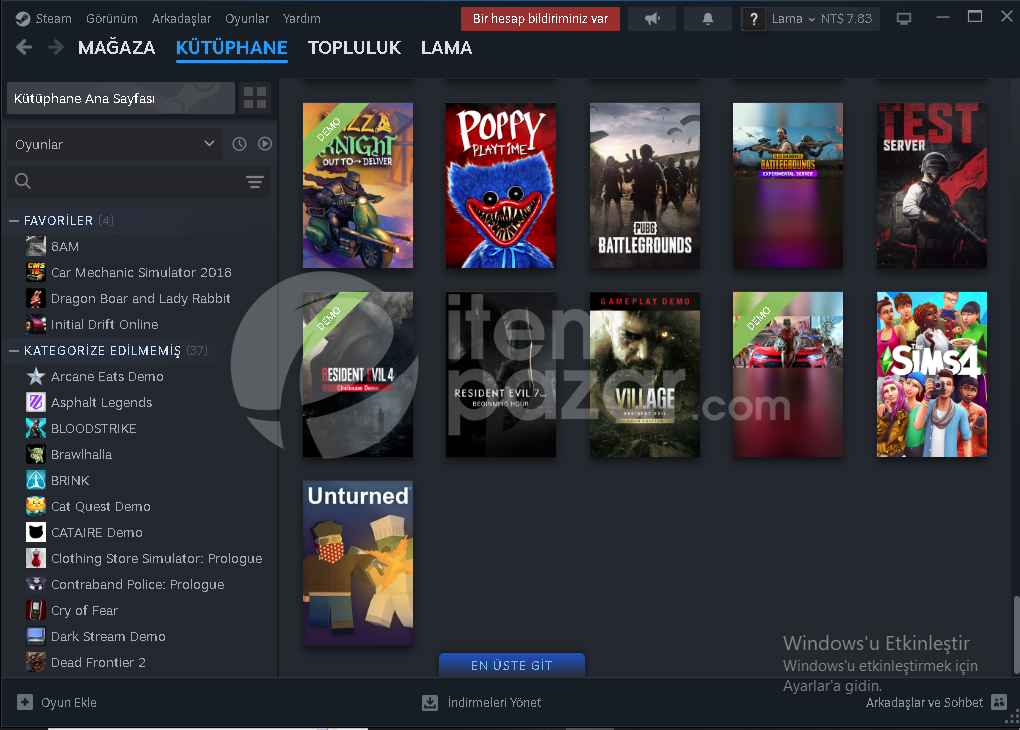This screenshot has height=730, width=1020.
Task: Click the question mark help icon
Action: click(753, 19)
